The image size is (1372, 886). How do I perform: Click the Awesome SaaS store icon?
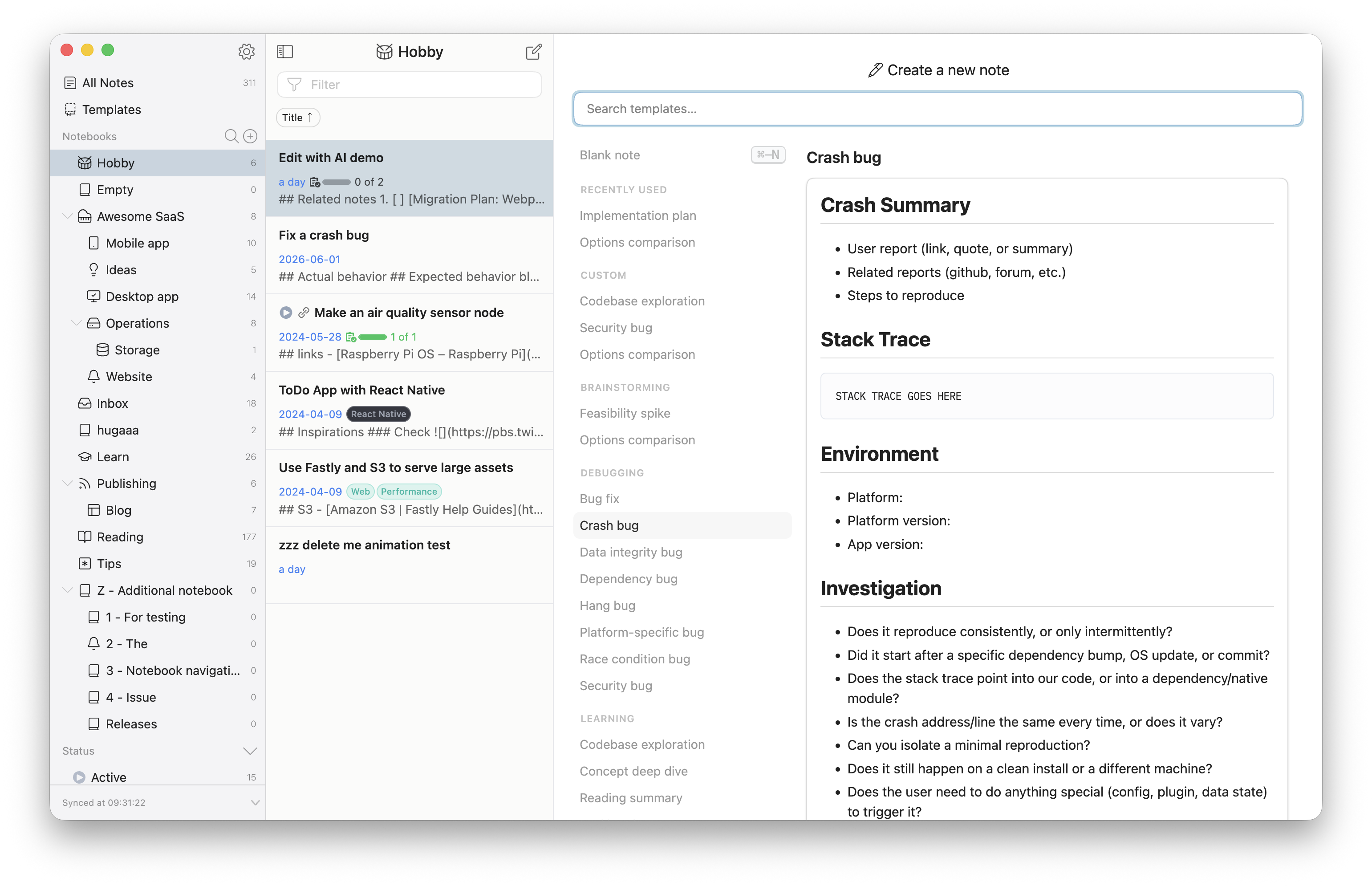point(85,216)
